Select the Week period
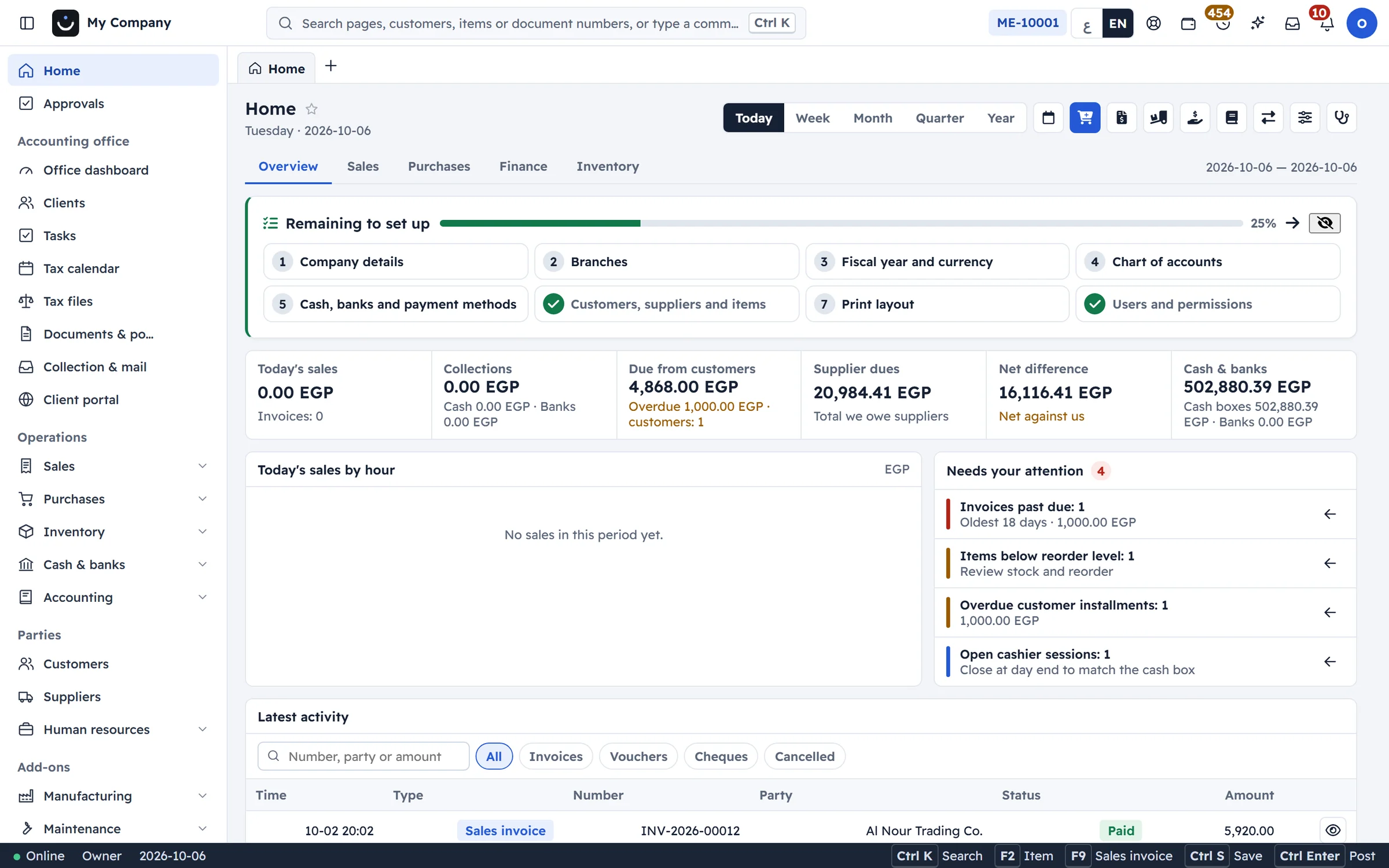 [x=812, y=118]
